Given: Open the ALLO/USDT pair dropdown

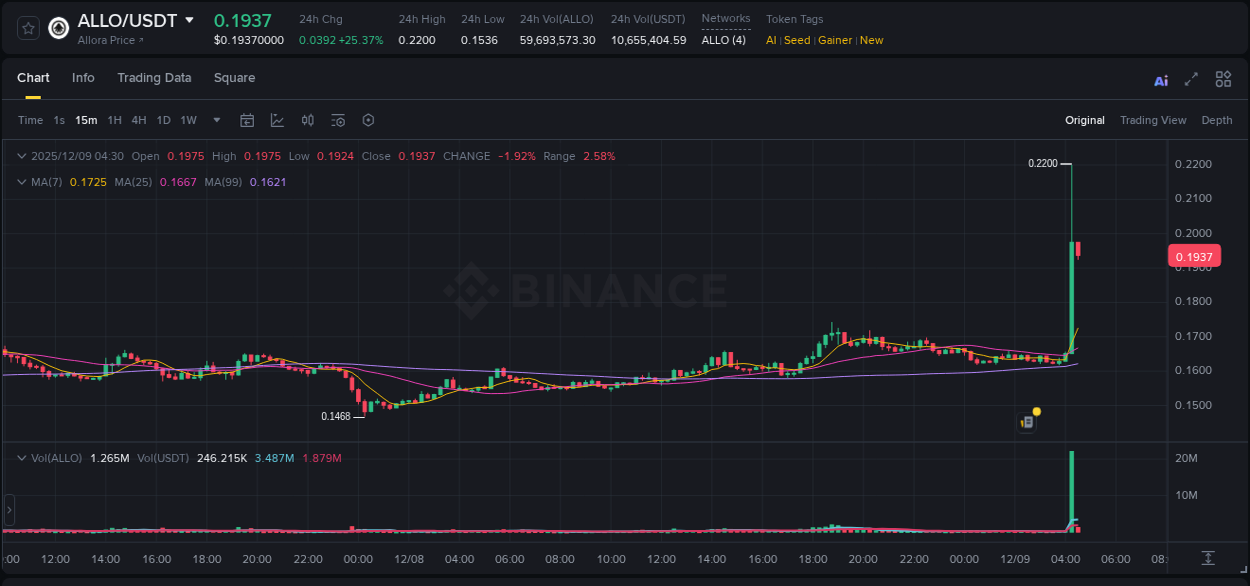Looking at the screenshot, I should pos(188,20).
